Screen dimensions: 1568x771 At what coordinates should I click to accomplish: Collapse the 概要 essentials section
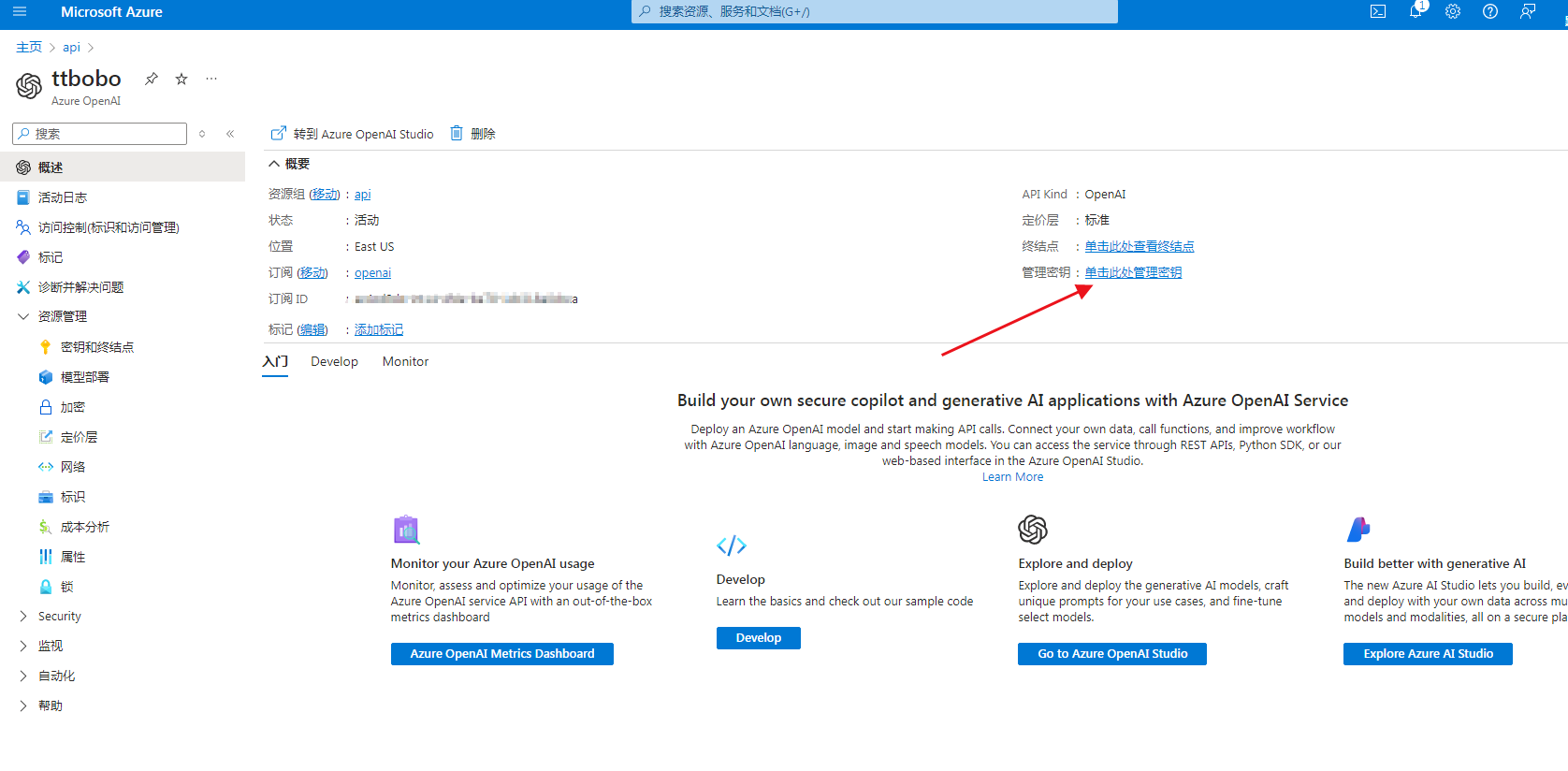point(274,164)
